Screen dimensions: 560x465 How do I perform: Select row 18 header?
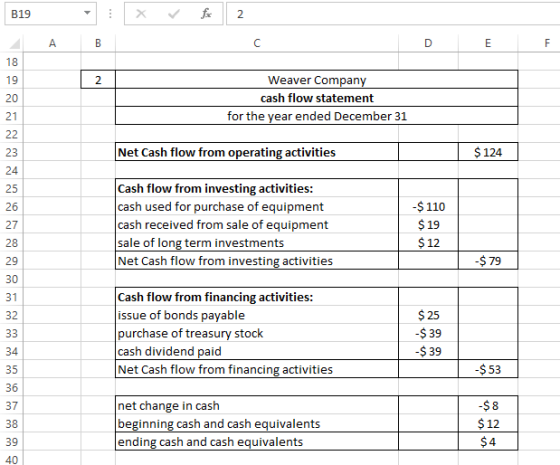click(12, 62)
